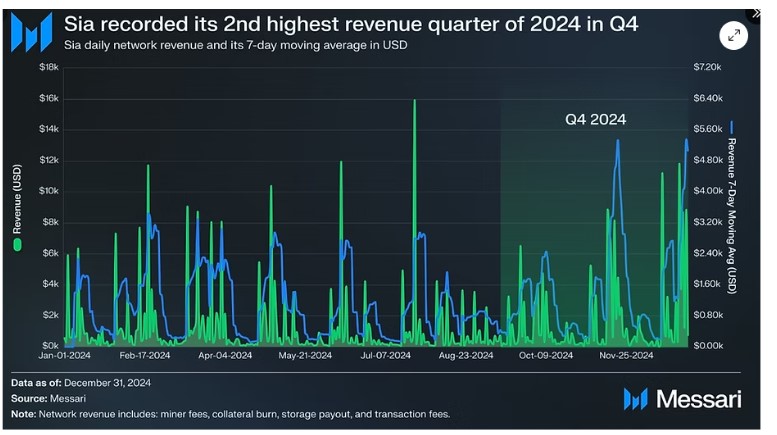Click the May-21-2024 date label
Image resolution: width=777 pixels, height=435 pixels.
coord(305,355)
